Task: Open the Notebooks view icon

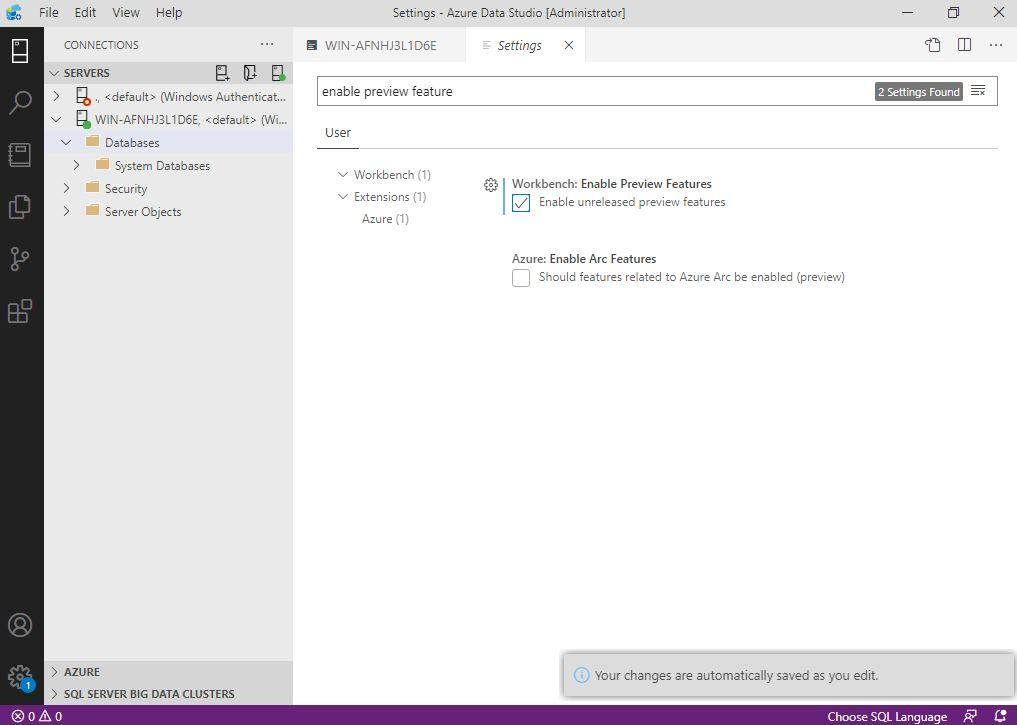Action: [20, 154]
